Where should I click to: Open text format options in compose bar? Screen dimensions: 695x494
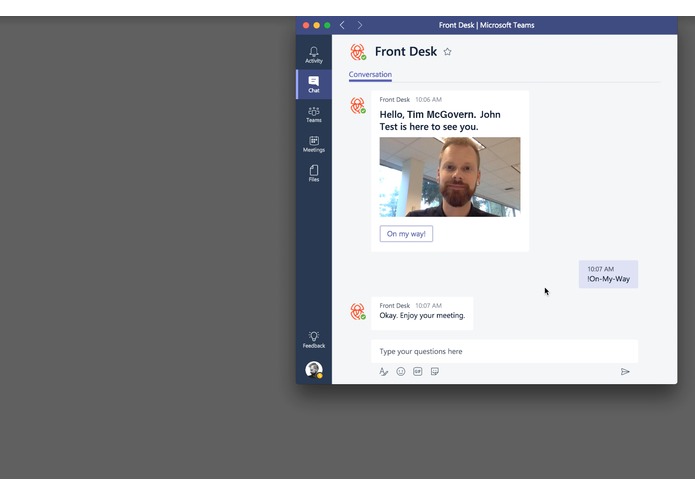click(x=383, y=372)
